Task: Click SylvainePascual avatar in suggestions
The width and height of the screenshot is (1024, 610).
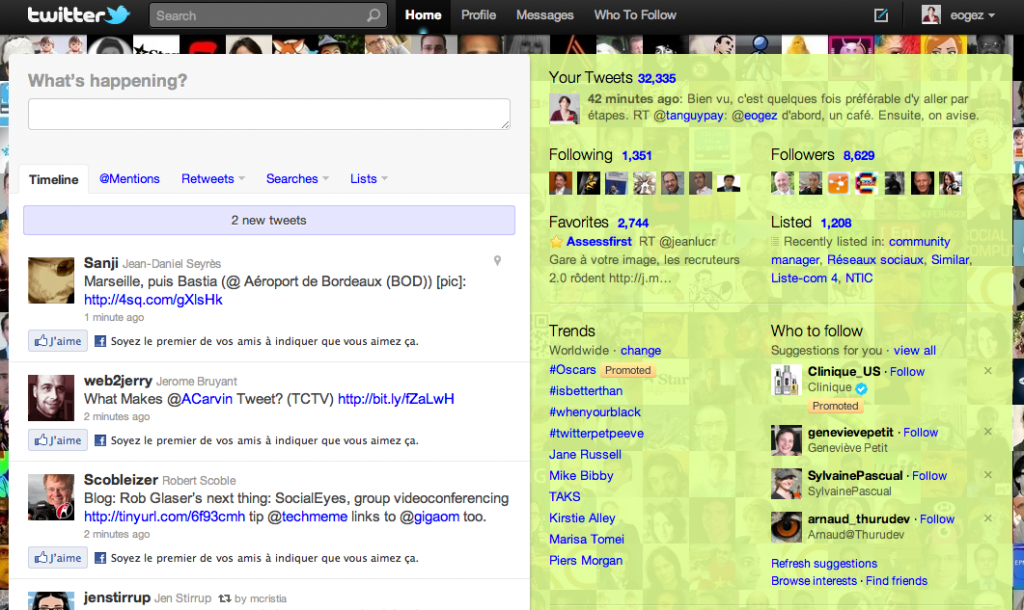Action: [x=786, y=483]
